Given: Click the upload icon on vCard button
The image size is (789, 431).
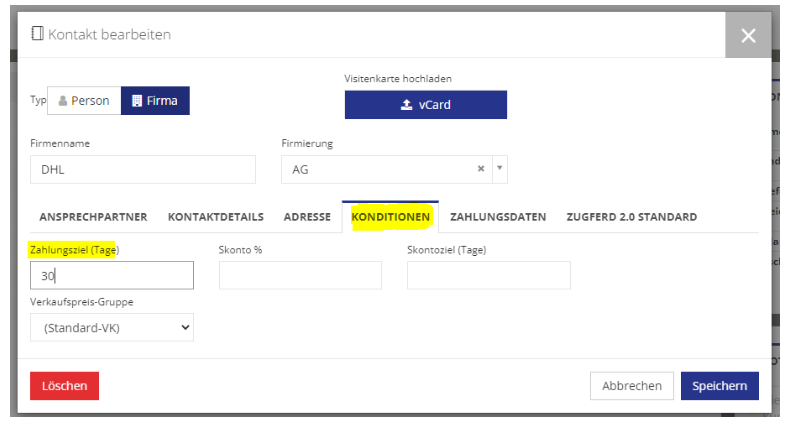Looking at the screenshot, I should pos(406,105).
